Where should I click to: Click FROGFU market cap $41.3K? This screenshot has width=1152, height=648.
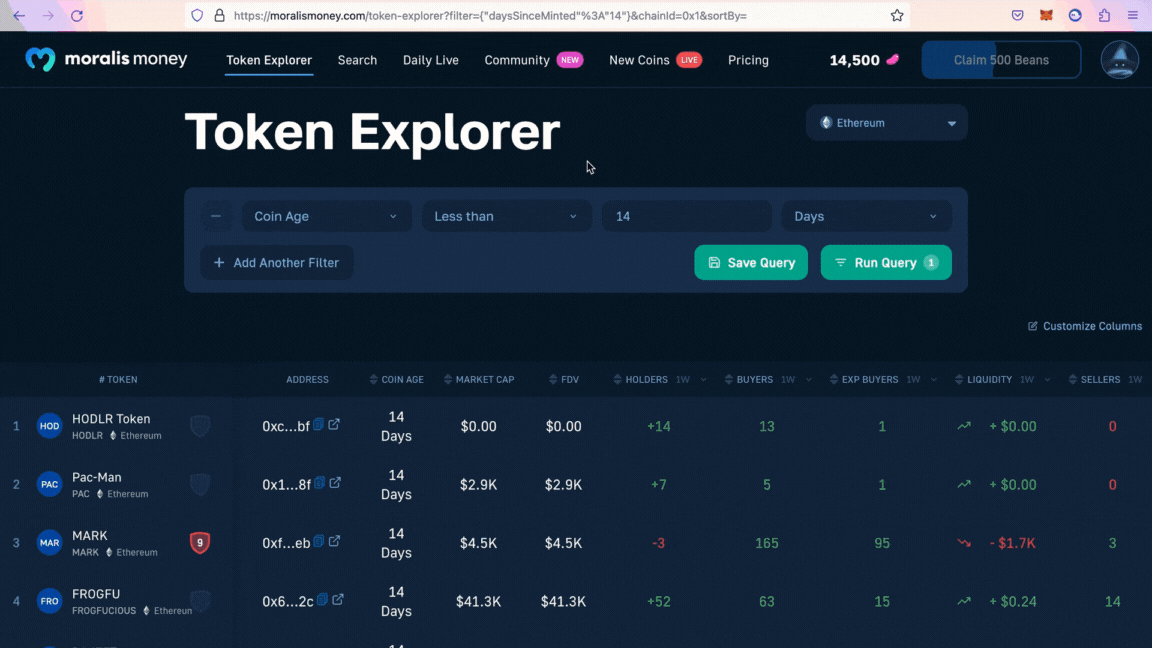click(x=478, y=601)
